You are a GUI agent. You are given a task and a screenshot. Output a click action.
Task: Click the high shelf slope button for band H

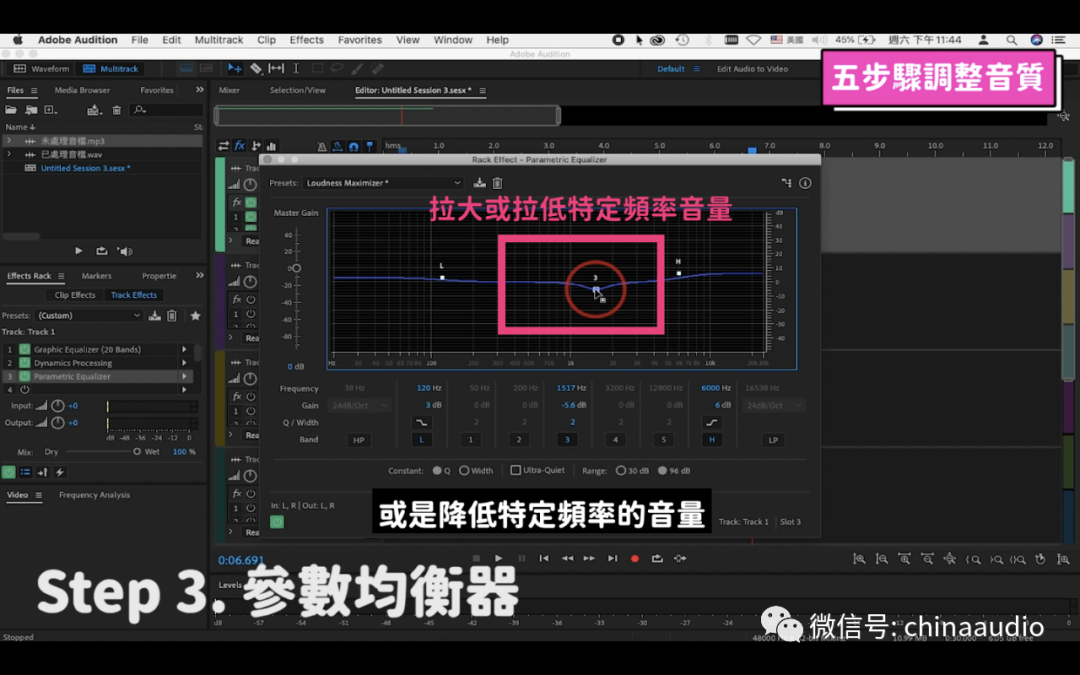pos(712,422)
